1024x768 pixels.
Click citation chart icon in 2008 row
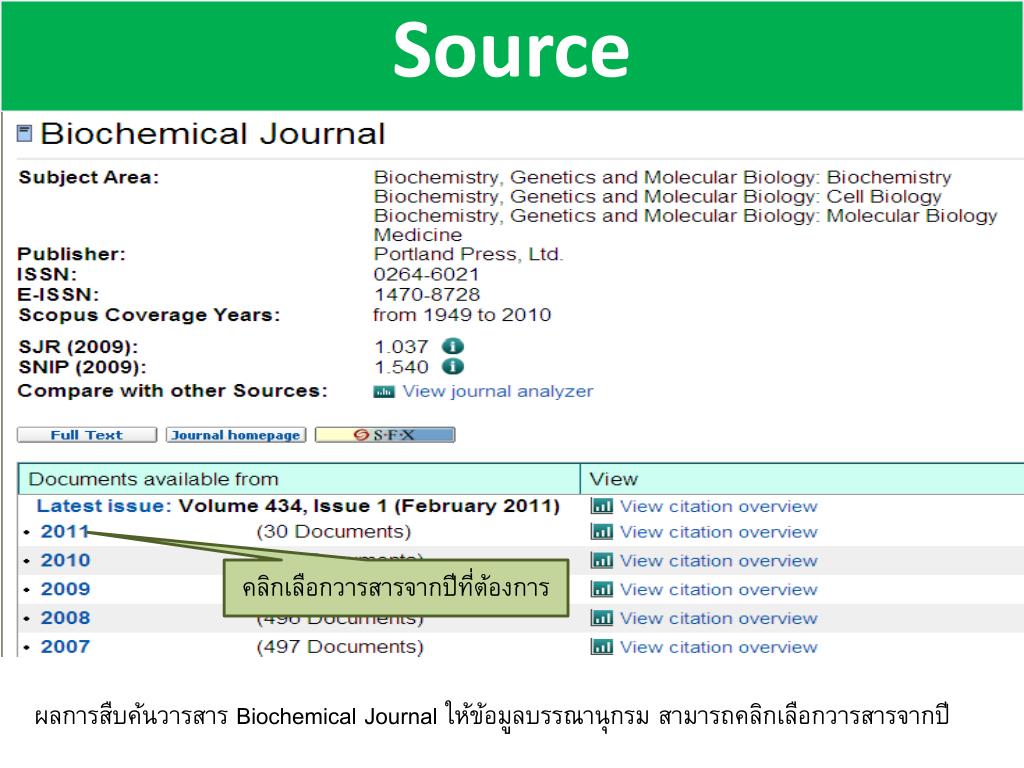601,618
